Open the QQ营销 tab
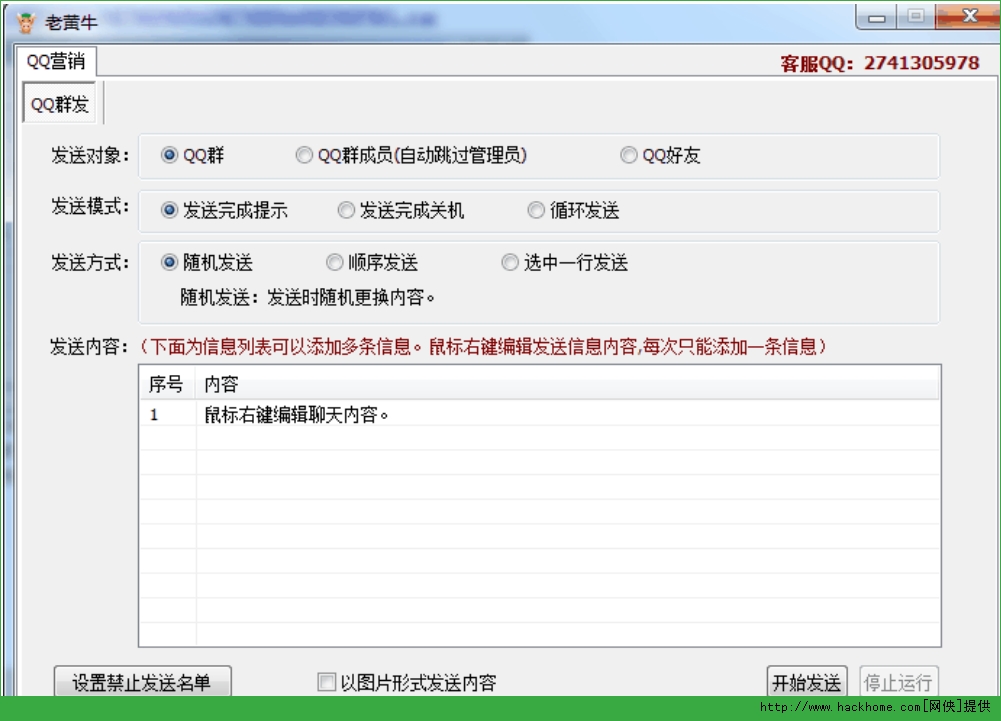 (56, 61)
